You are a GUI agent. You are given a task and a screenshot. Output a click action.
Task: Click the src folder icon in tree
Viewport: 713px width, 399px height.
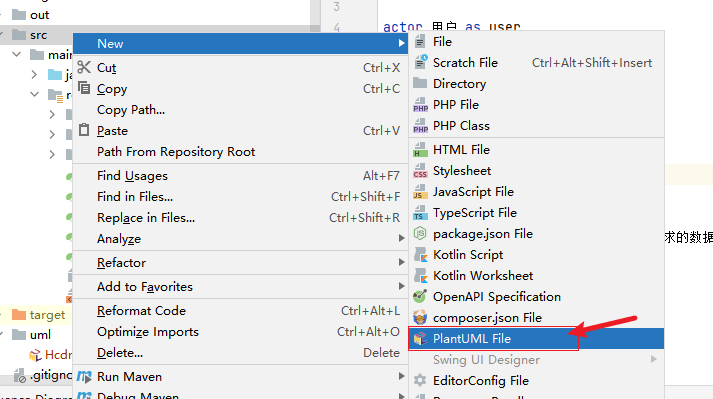[19, 35]
